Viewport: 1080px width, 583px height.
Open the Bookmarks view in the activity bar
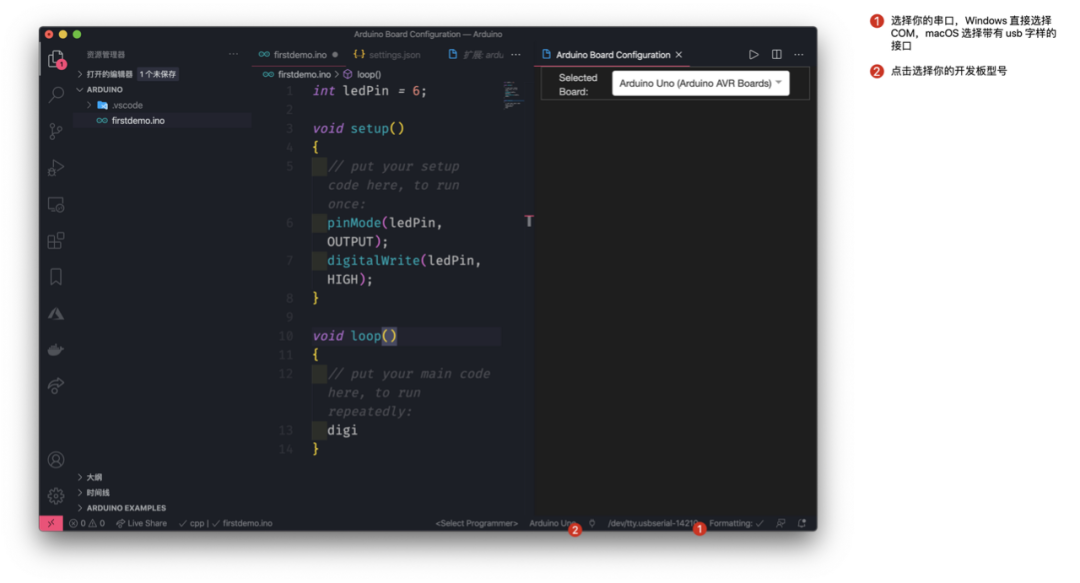pos(56,277)
